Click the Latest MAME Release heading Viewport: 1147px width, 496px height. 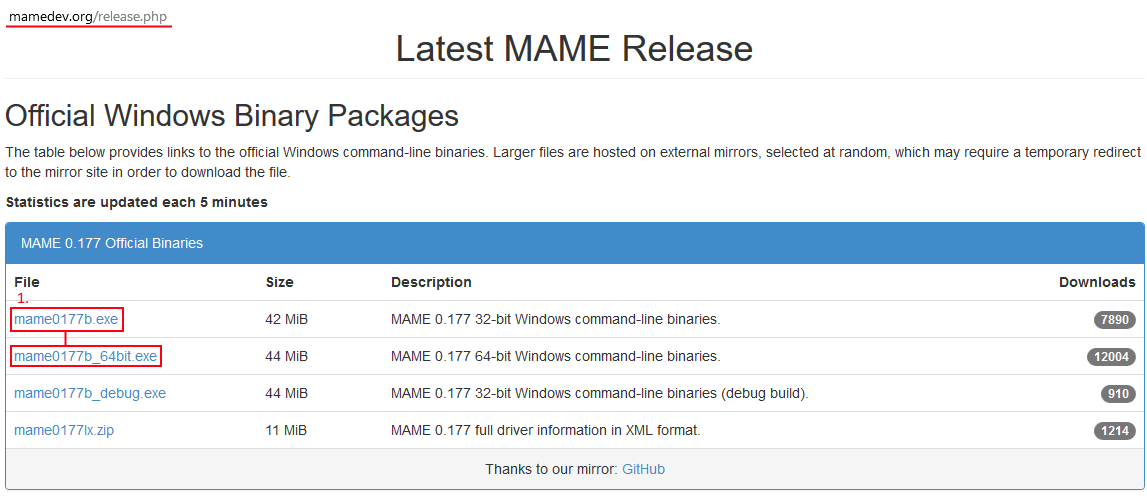point(574,48)
